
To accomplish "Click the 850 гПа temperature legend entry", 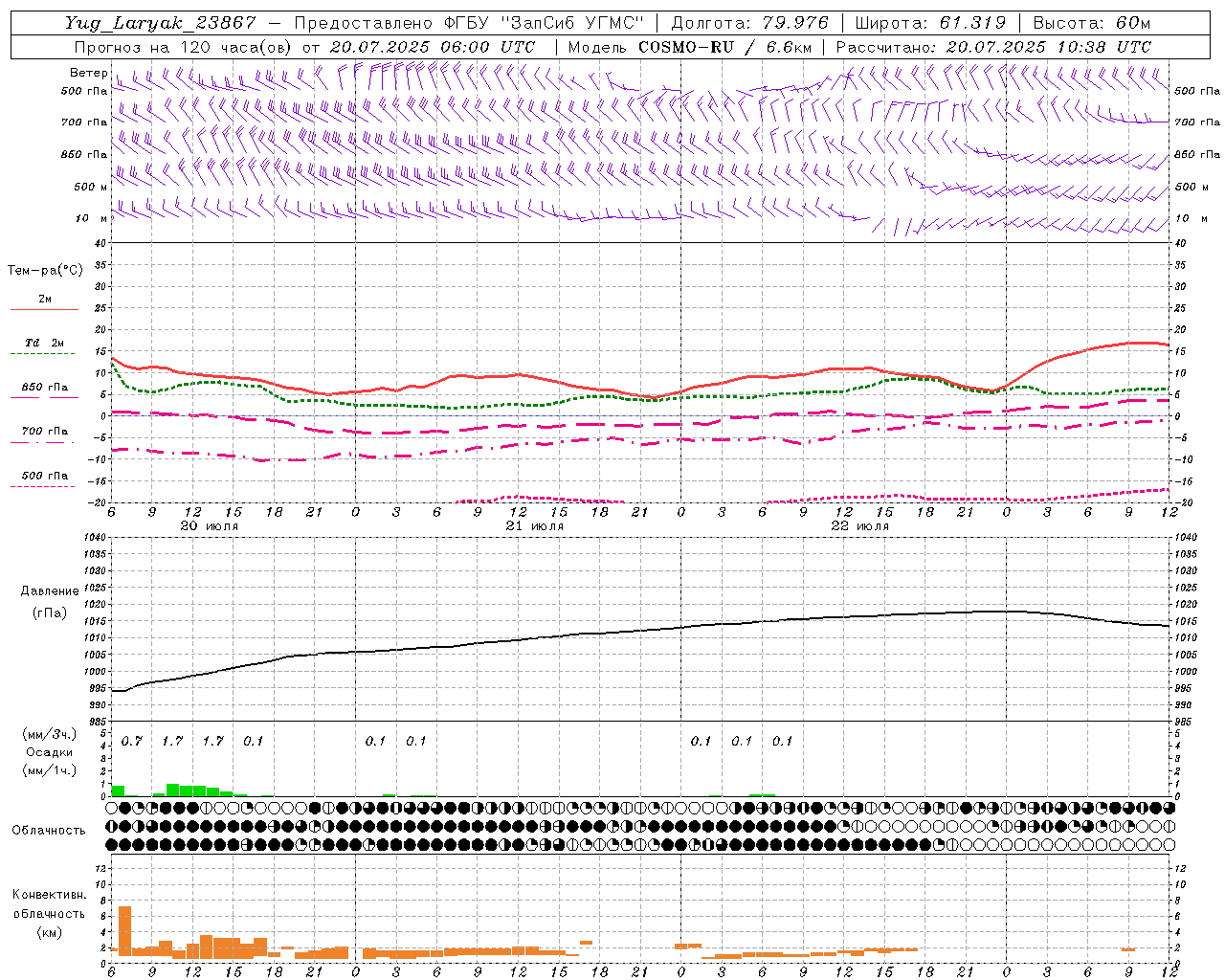I will pyautogui.click(x=45, y=388).
